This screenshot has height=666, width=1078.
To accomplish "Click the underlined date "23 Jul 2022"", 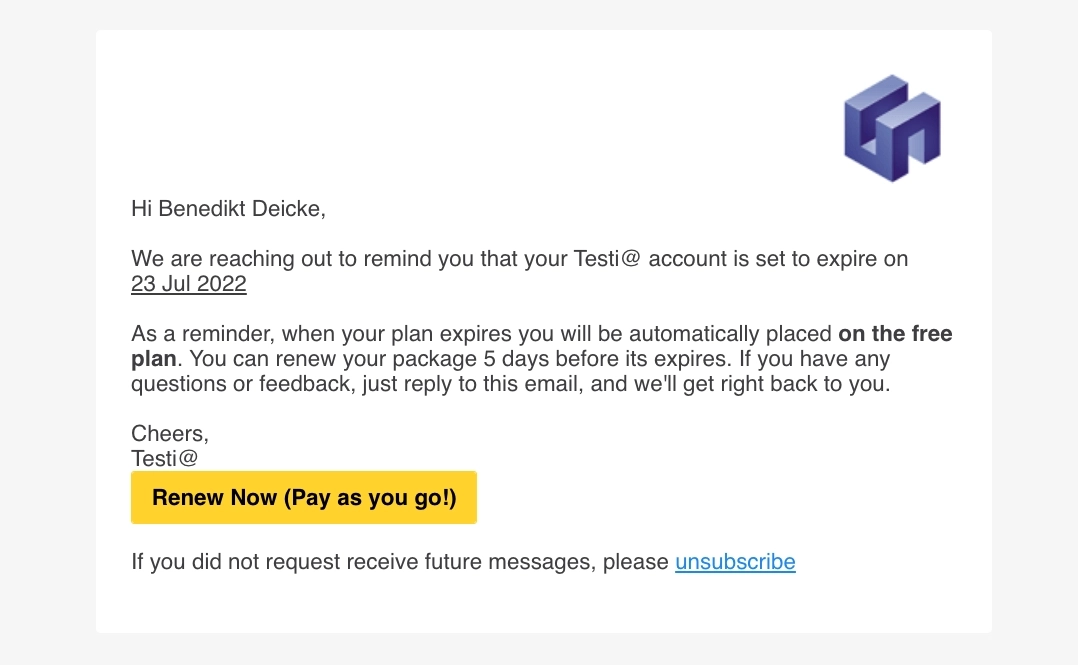I will pyautogui.click(x=188, y=284).
